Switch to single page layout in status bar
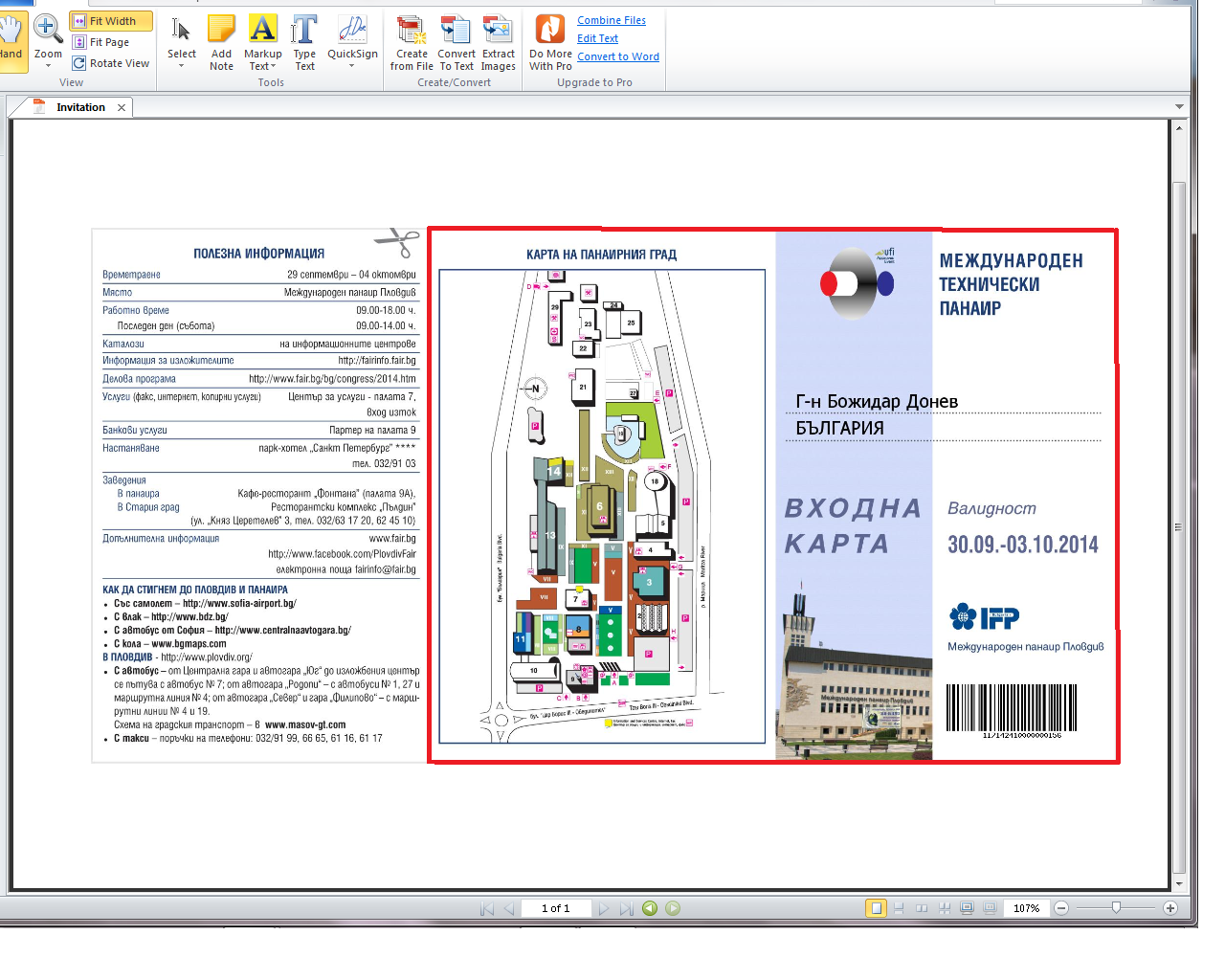The height and width of the screenshot is (980, 1225). tap(876, 908)
